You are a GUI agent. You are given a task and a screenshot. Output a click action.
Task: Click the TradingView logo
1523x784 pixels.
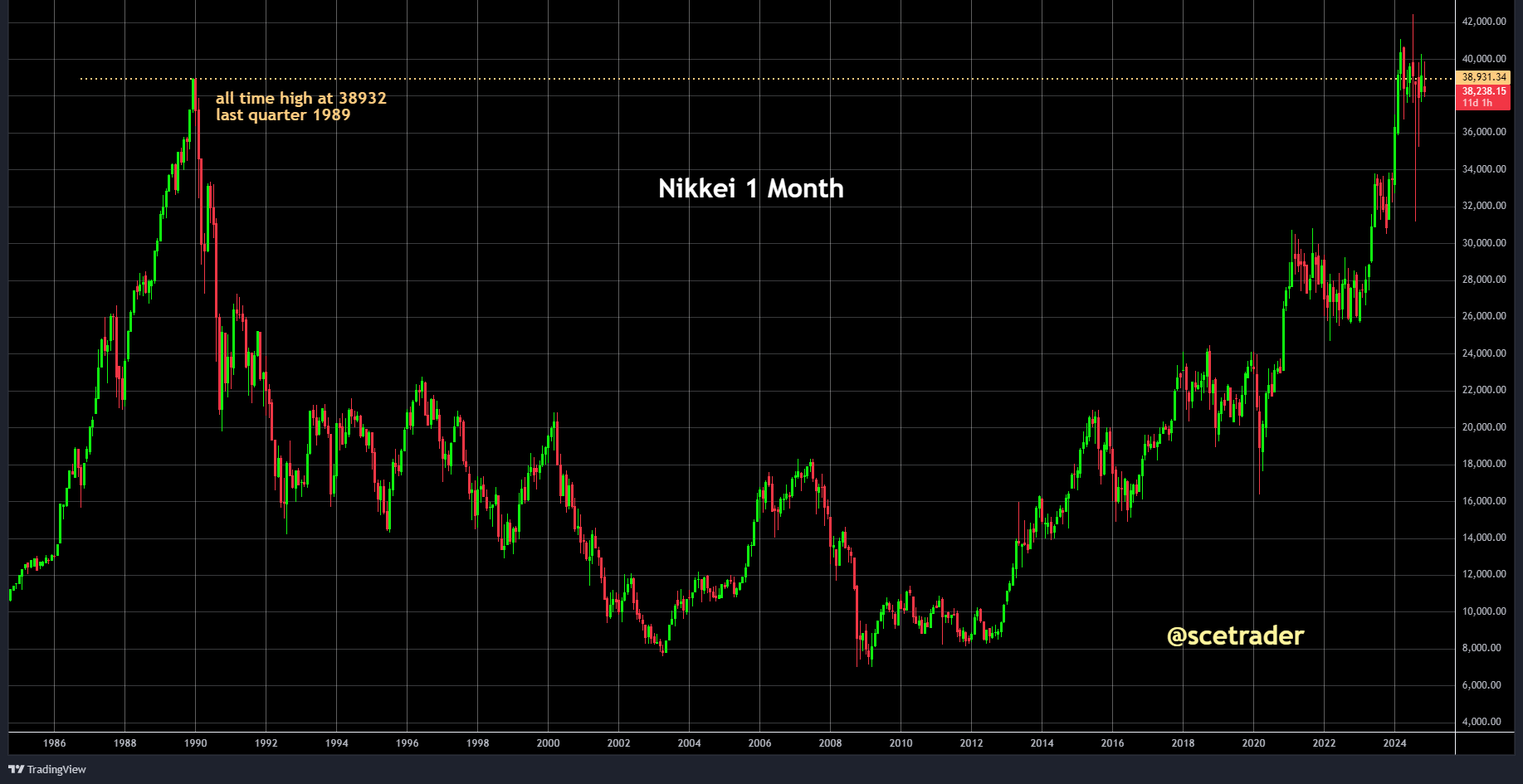click(47, 769)
